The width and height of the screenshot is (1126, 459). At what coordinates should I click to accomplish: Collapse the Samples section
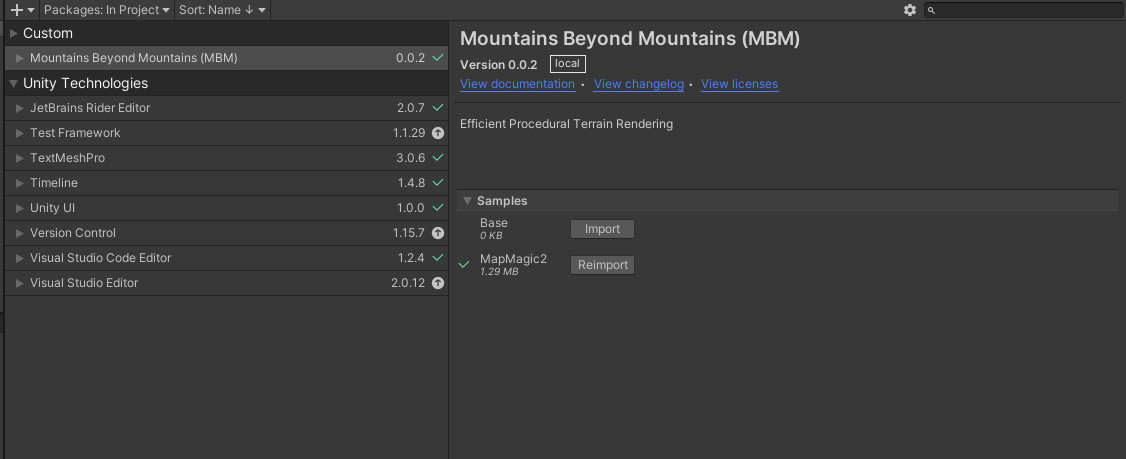click(x=467, y=201)
